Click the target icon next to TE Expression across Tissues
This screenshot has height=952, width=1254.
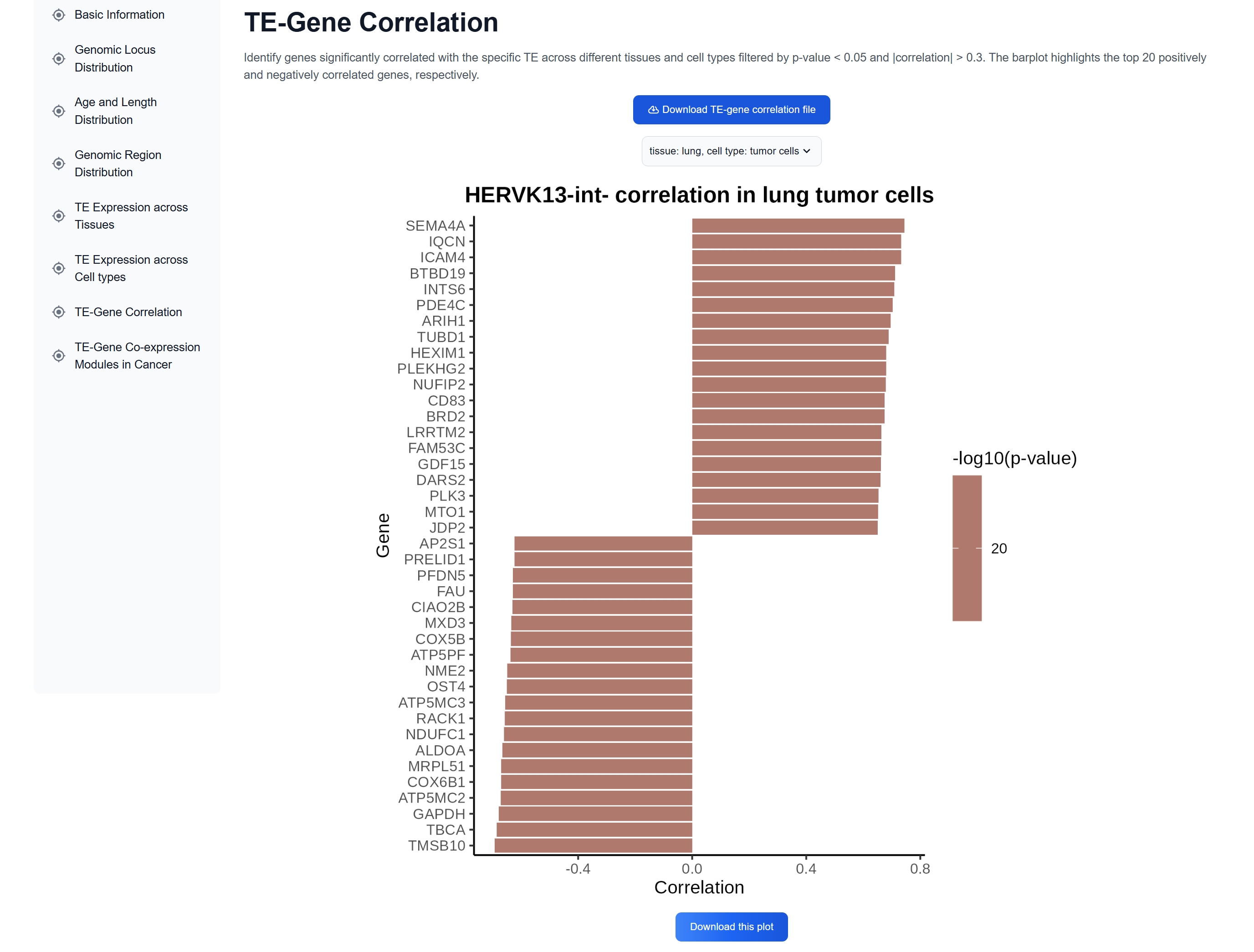(58, 216)
